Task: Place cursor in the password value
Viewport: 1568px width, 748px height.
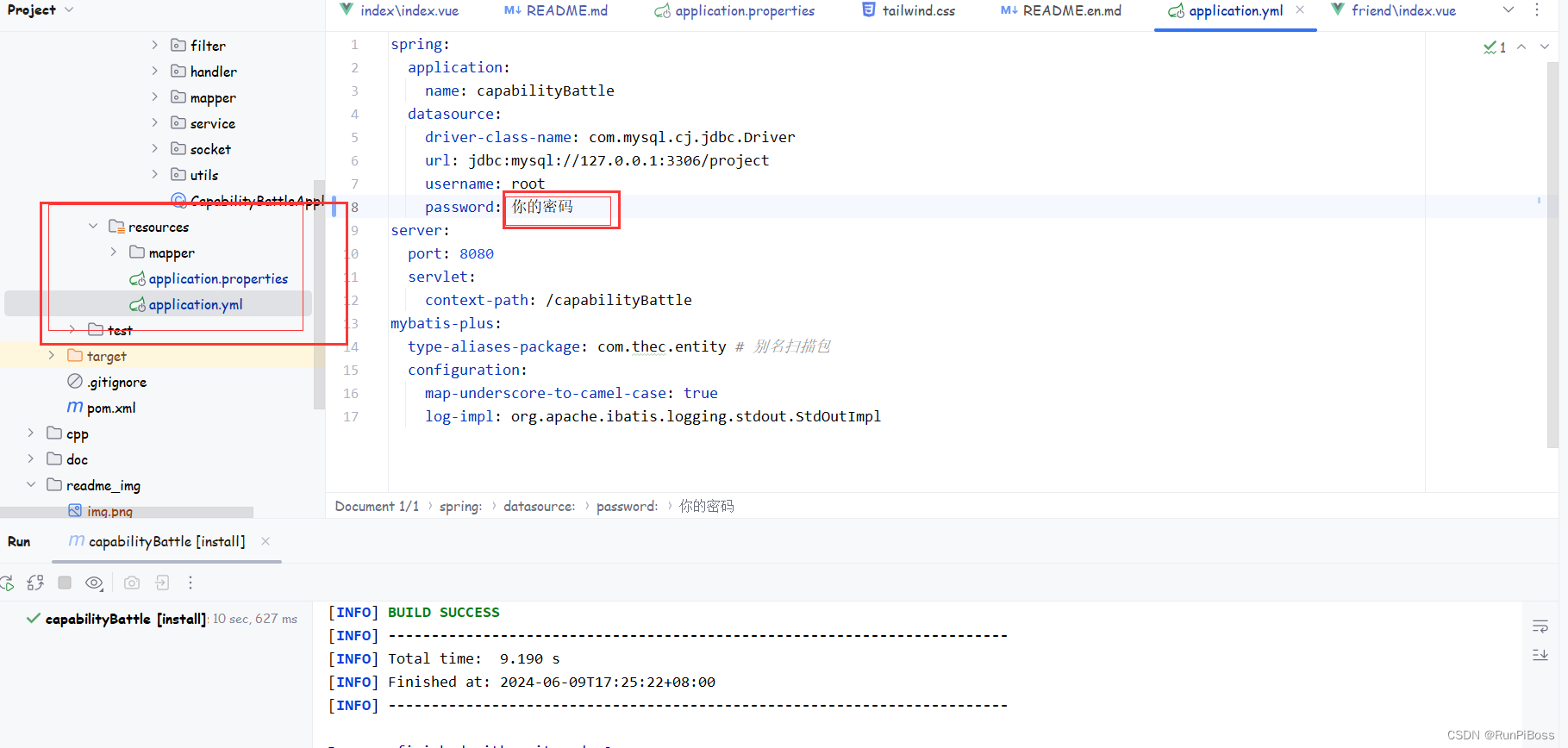Action: pos(542,207)
